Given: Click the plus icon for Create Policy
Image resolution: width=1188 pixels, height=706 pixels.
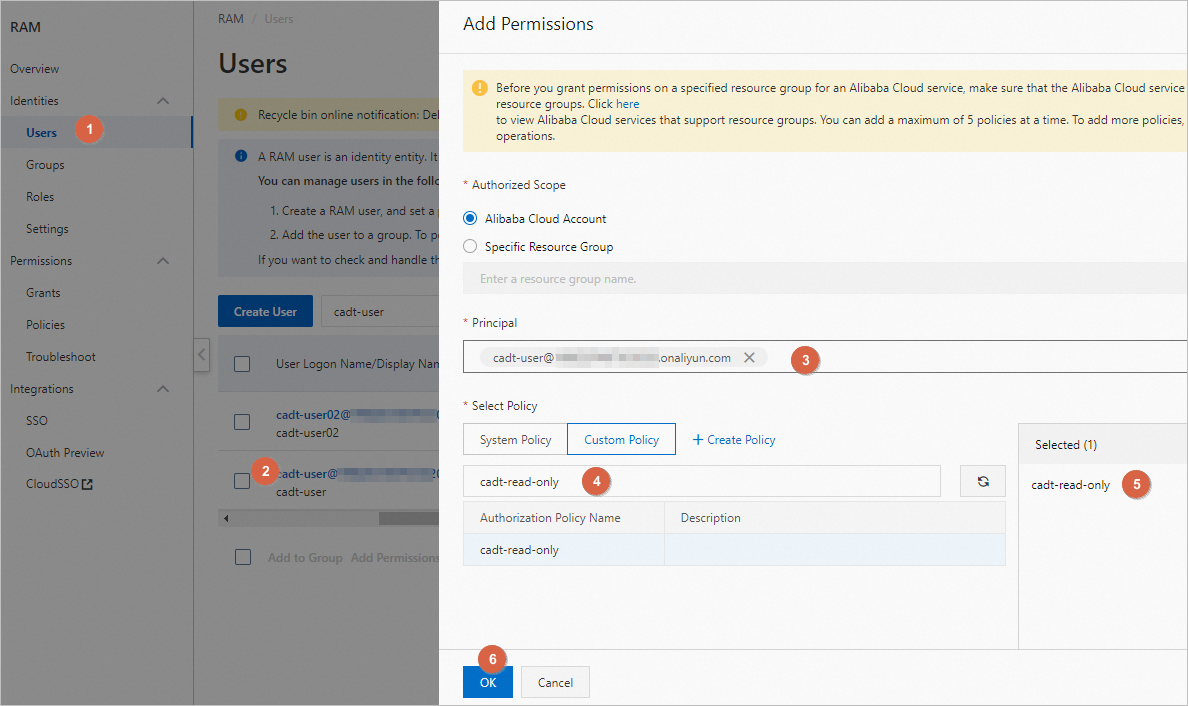Looking at the screenshot, I should [698, 439].
